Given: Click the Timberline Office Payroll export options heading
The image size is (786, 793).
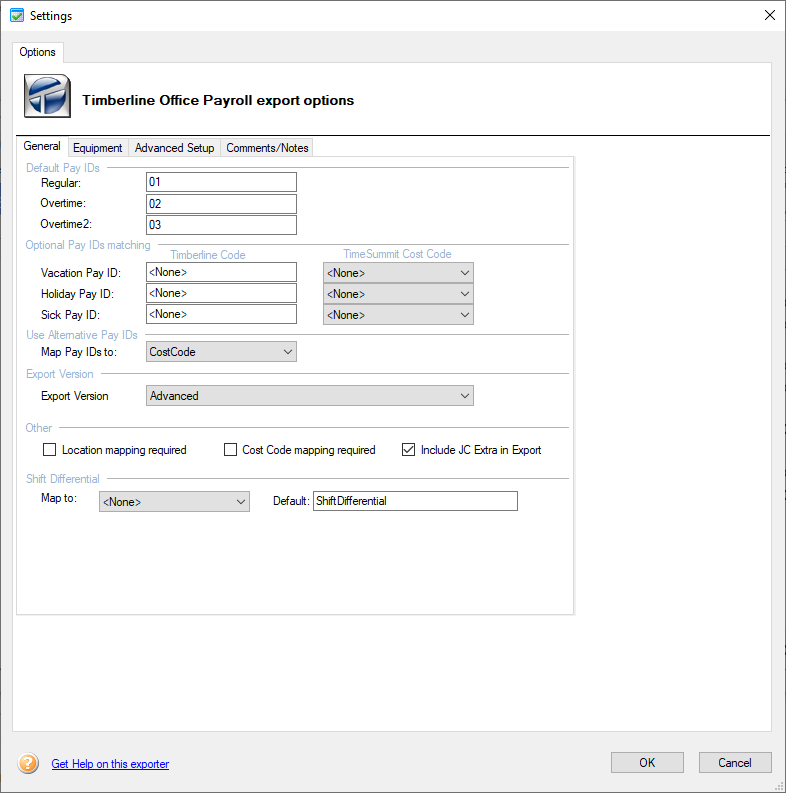Looking at the screenshot, I should click(x=218, y=100).
